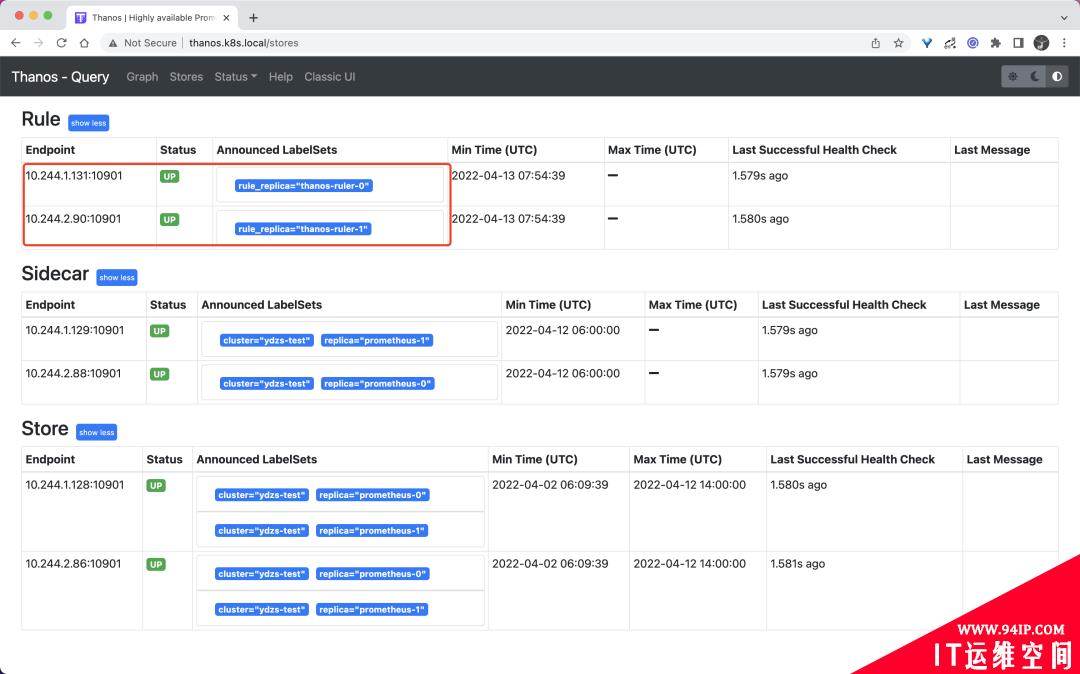Expand the tab search chevron
The image size is (1080, 674).
point(1064,18)
